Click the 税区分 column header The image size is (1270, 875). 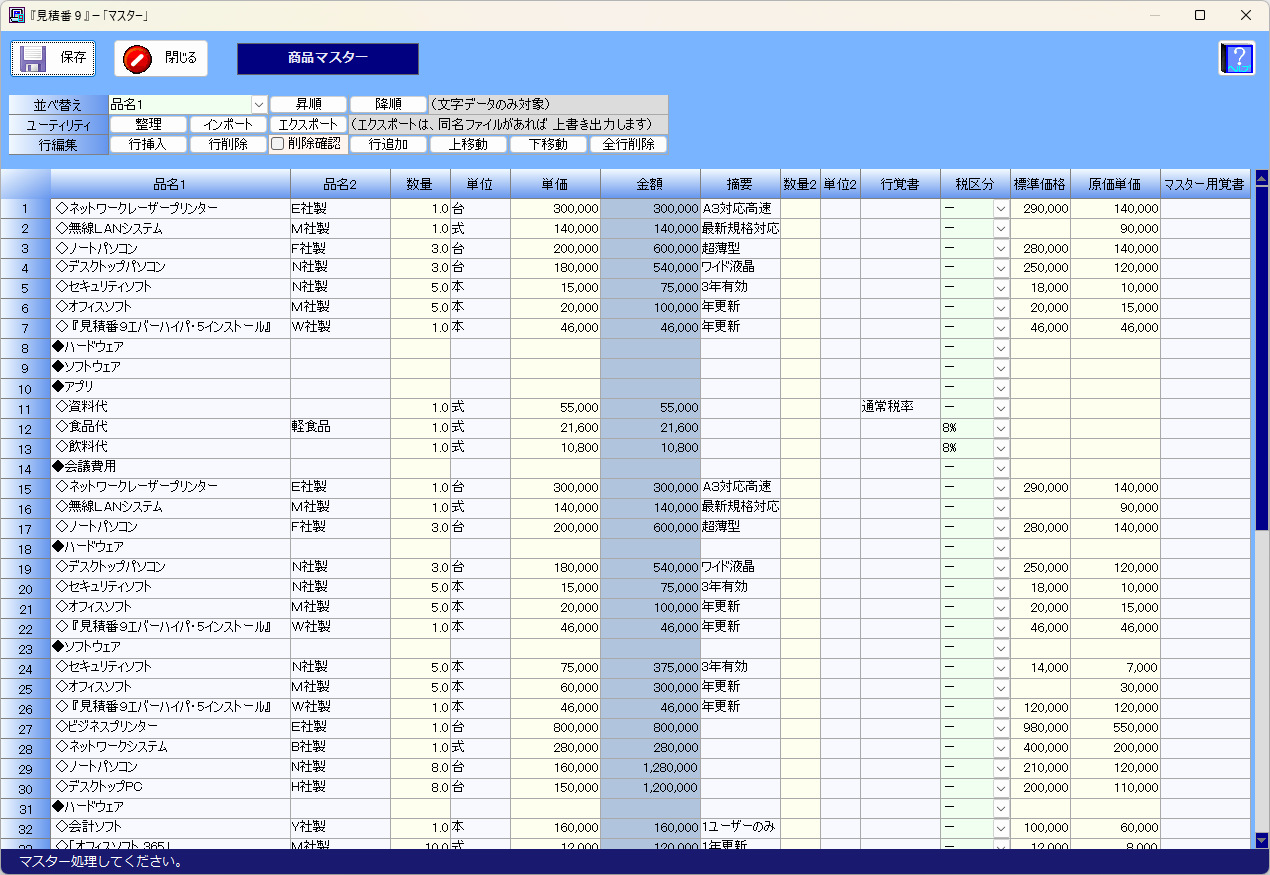[975, 184]
